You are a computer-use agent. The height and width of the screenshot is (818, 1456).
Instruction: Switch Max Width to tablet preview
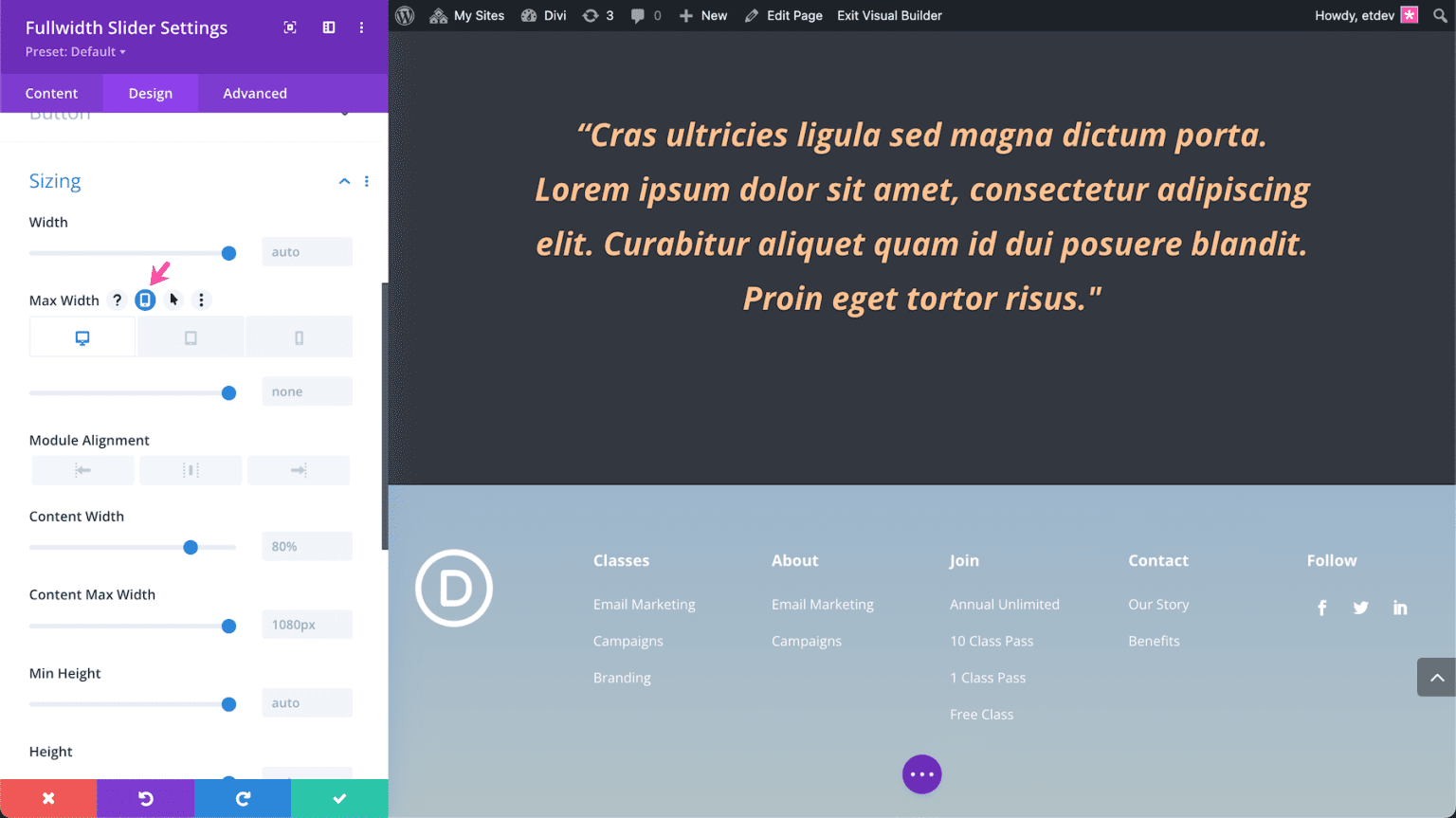click(191, 336)
